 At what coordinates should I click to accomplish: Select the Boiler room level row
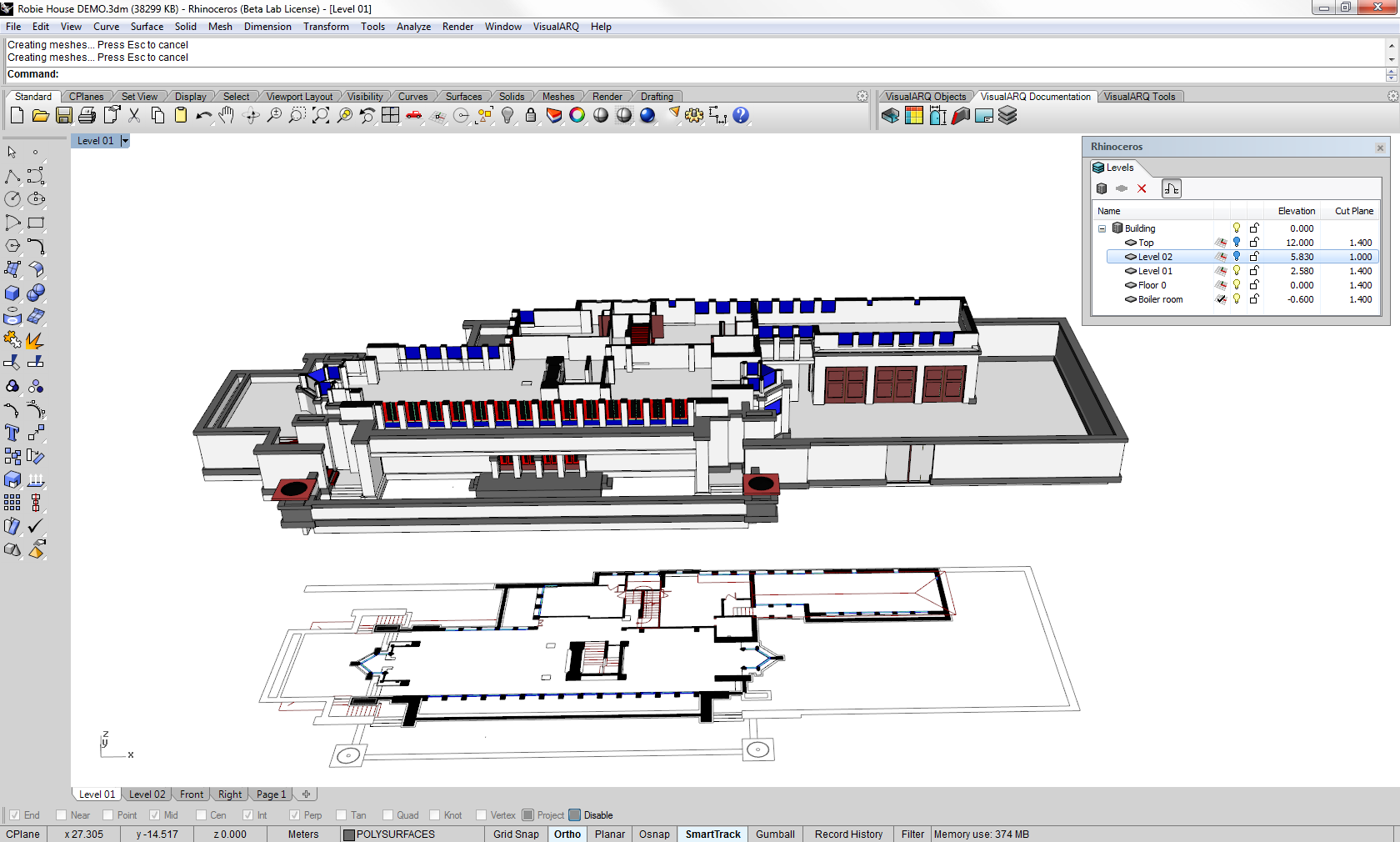coord(1242,299)
